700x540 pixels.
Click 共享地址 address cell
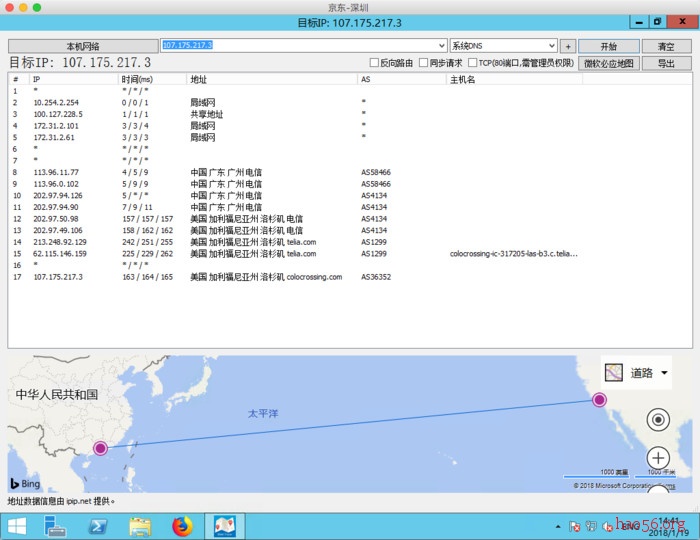206,114
